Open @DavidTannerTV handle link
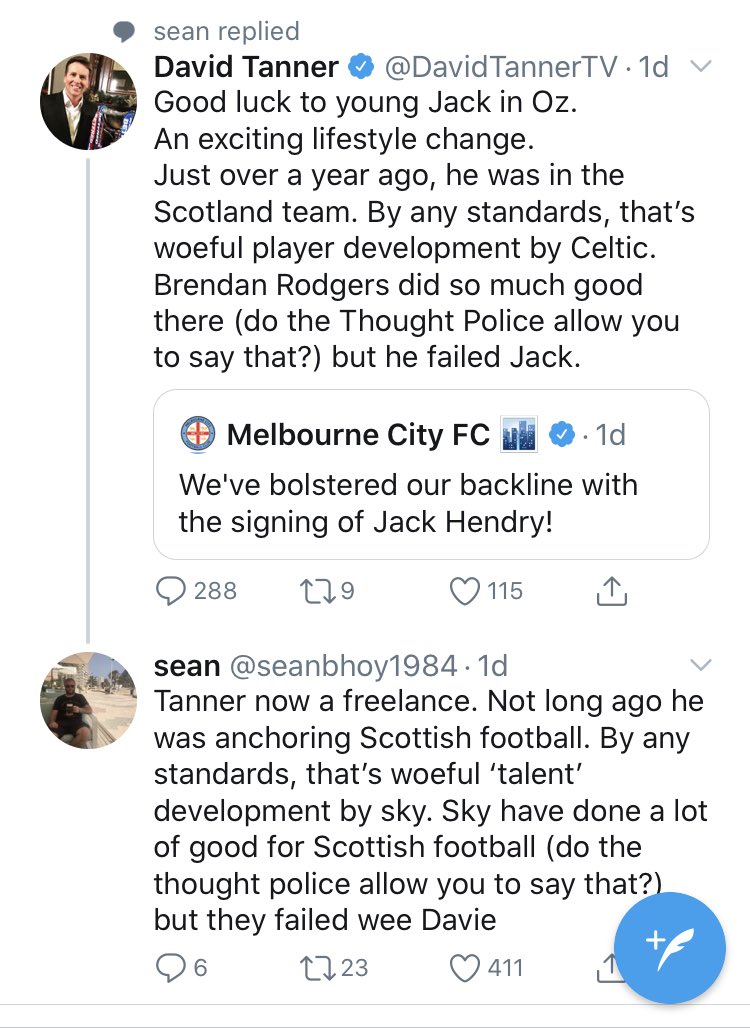 (500, 66)
